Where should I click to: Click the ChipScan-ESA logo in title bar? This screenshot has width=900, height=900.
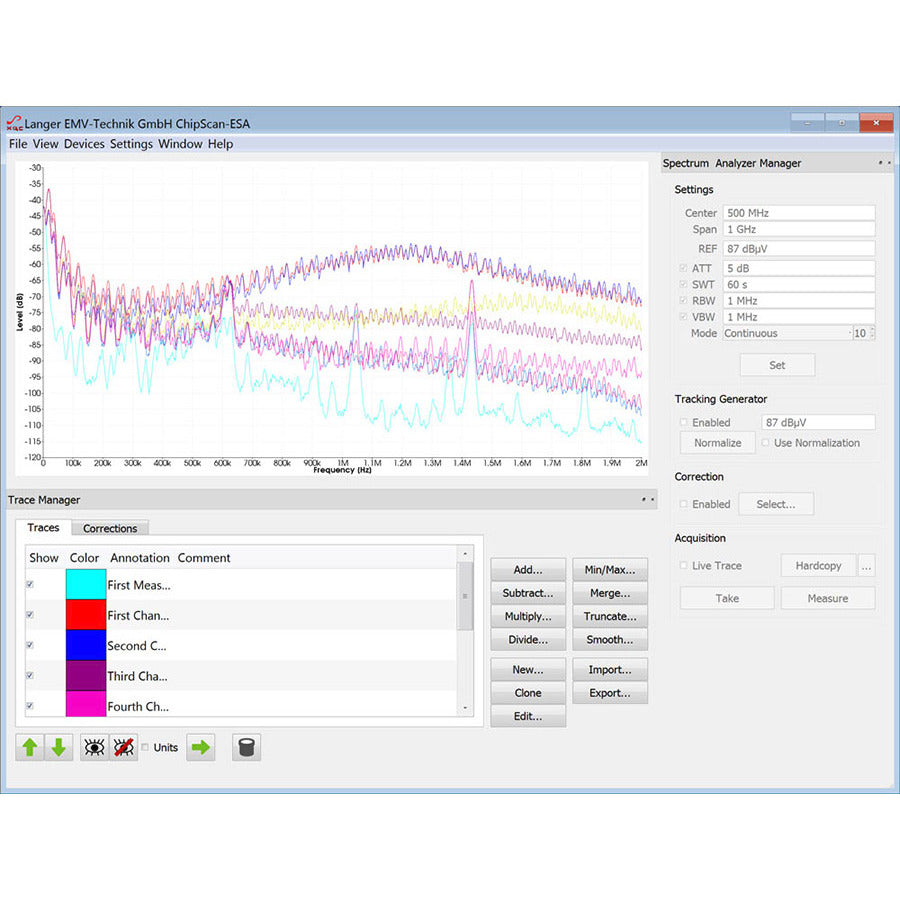(15, 124)
